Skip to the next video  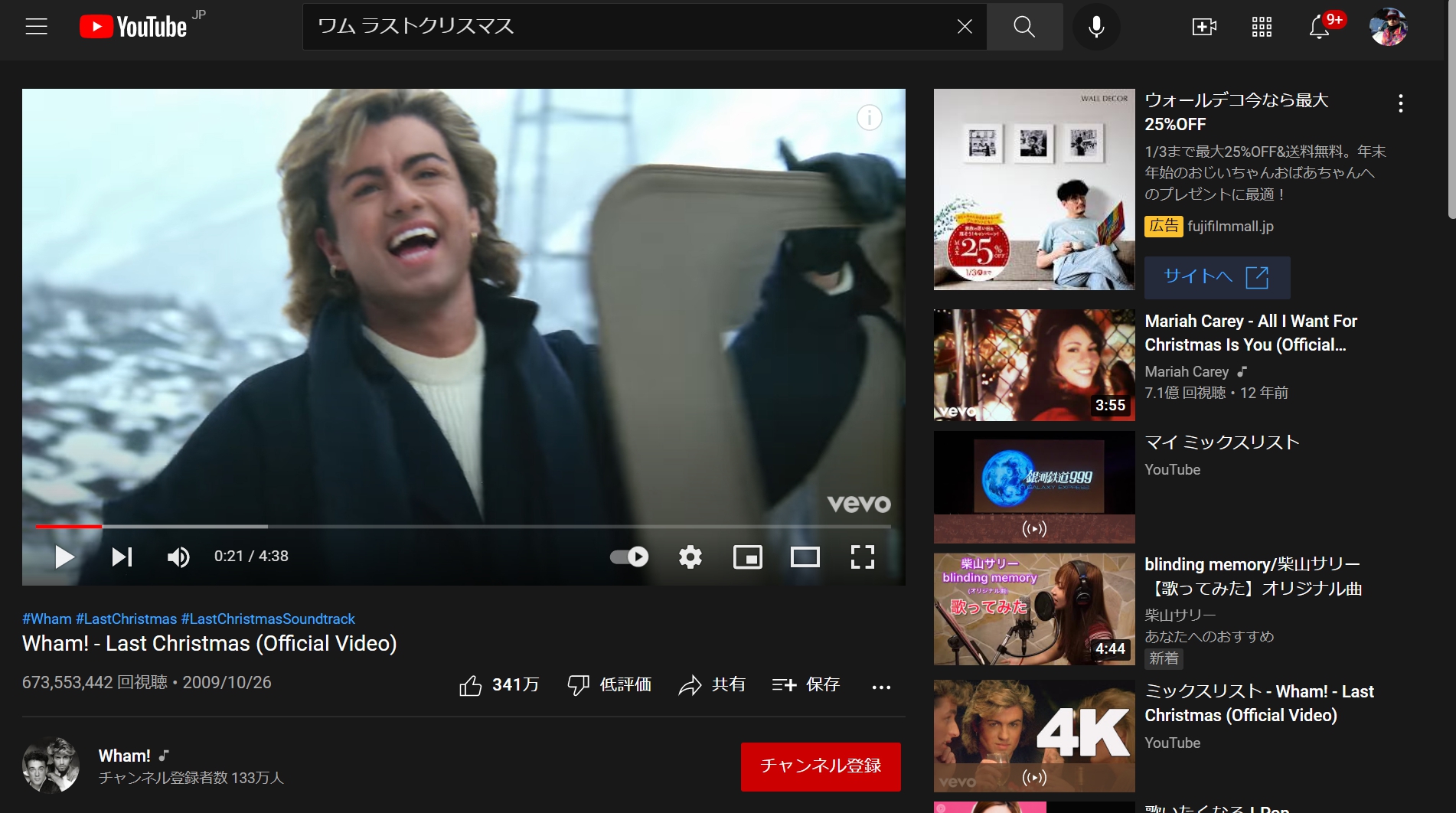coord(122,557)
